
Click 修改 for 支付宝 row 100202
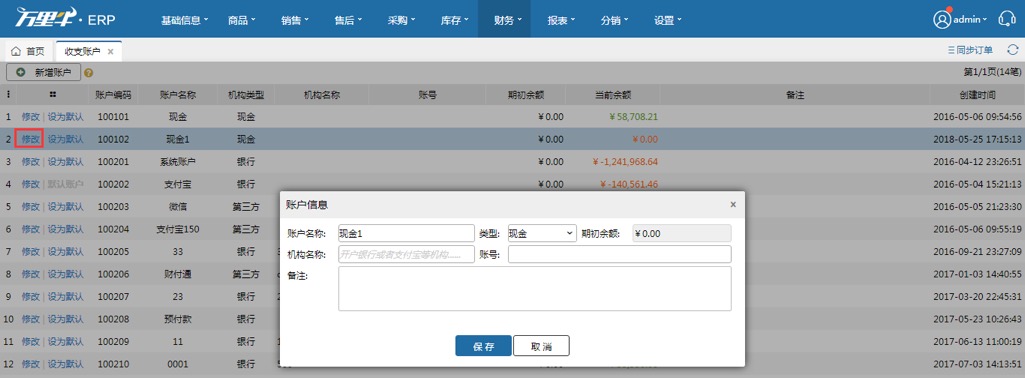[x=31, y=184]
